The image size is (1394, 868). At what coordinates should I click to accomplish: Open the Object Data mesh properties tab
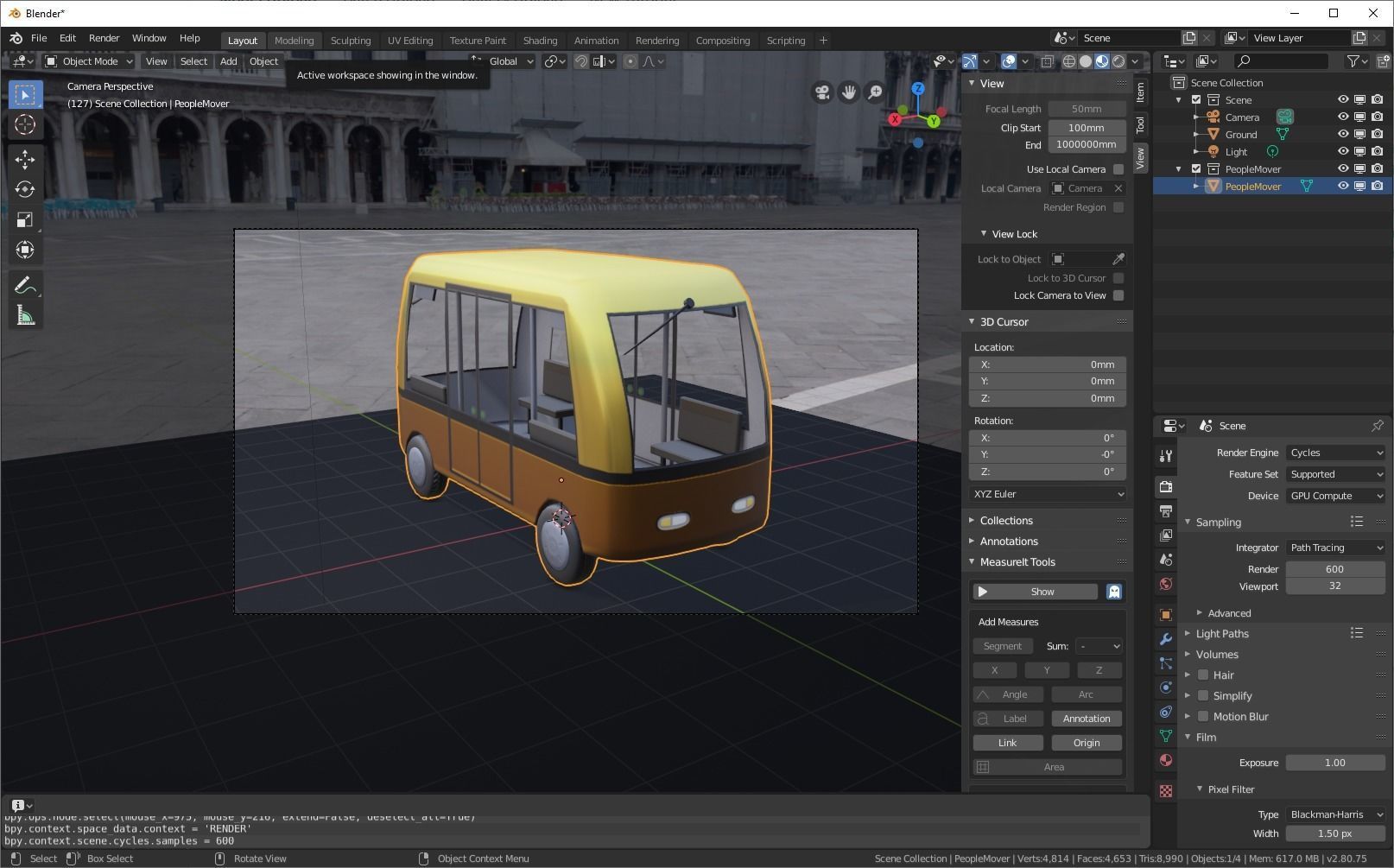click(x=1165, y=736)
